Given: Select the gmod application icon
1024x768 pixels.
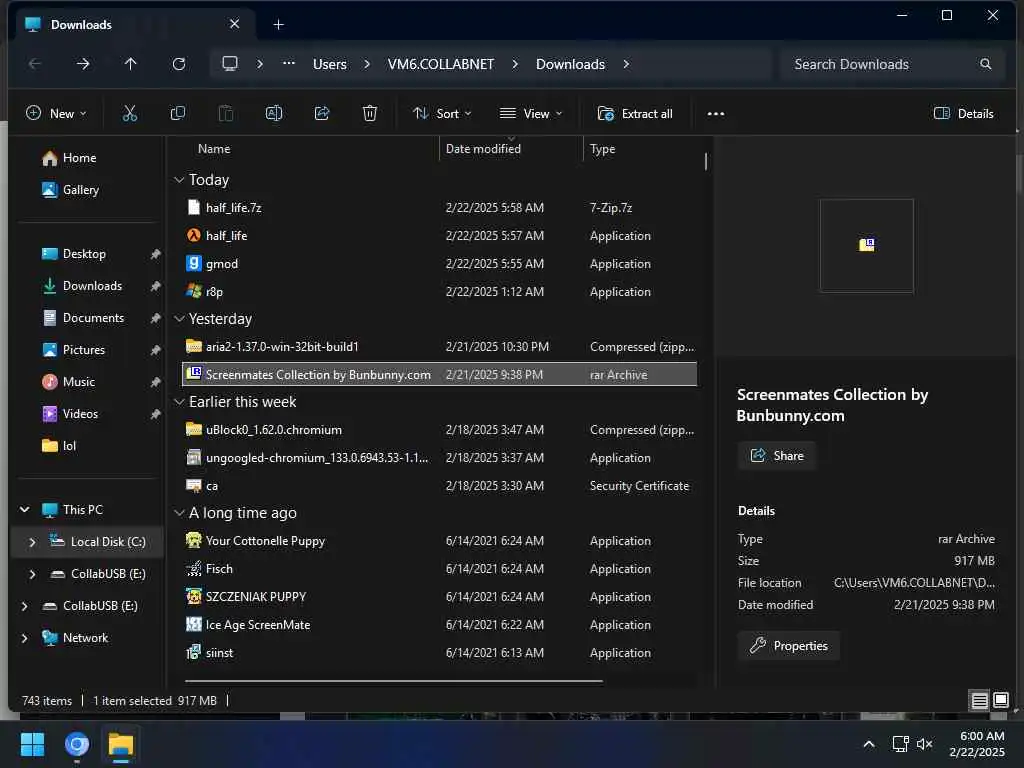Looking at the screenshot, I should click(193, 263).
